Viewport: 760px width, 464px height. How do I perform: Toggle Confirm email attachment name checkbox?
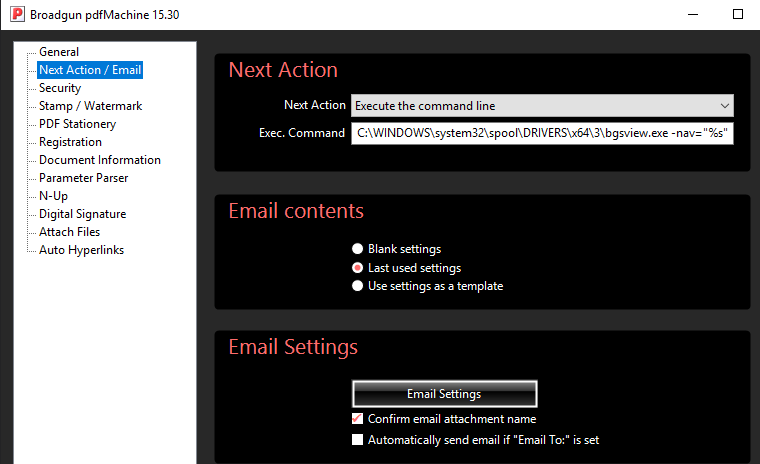358,419
